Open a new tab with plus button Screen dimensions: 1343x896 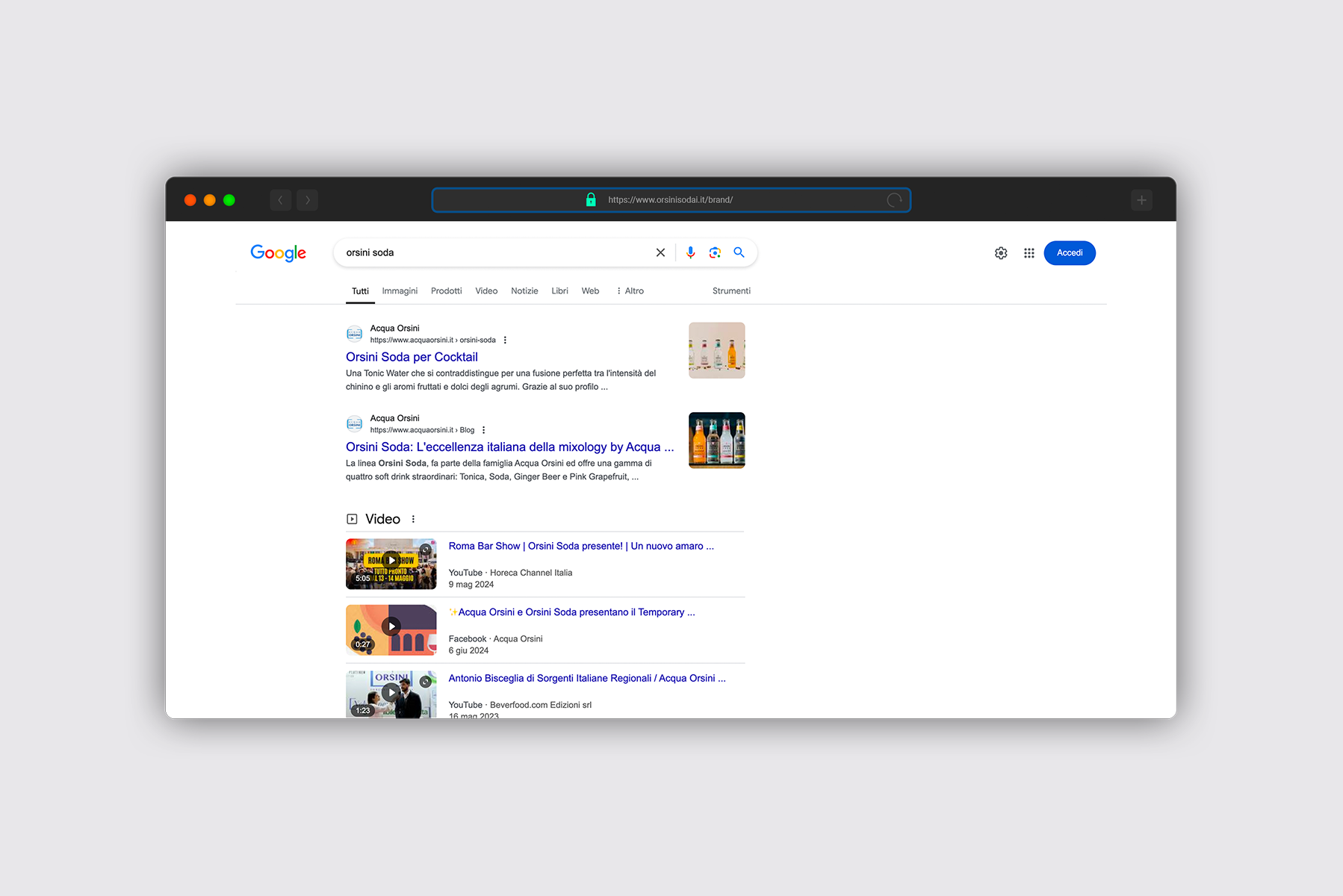1141,200
